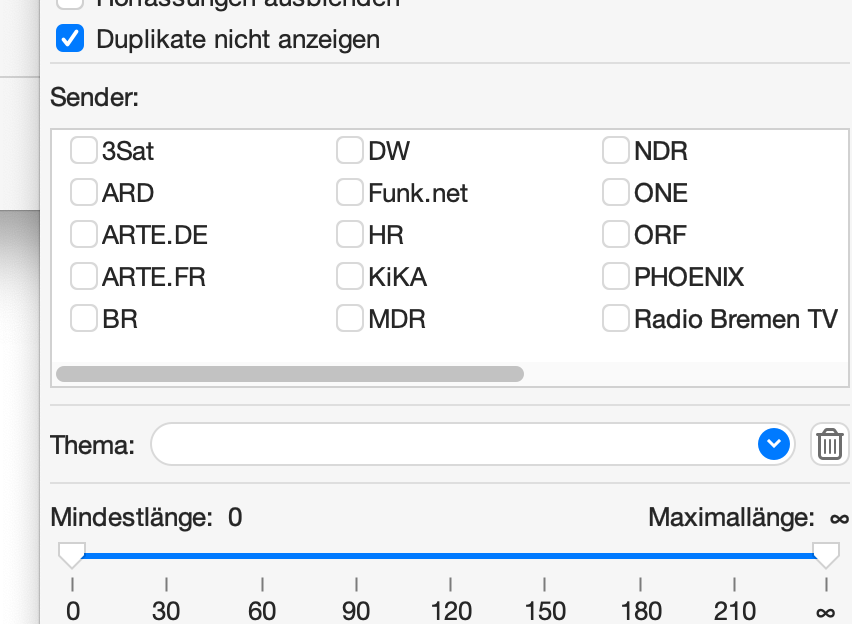
Task: Enable the 3Sat sender checkbox
Action: click(84, 151)
